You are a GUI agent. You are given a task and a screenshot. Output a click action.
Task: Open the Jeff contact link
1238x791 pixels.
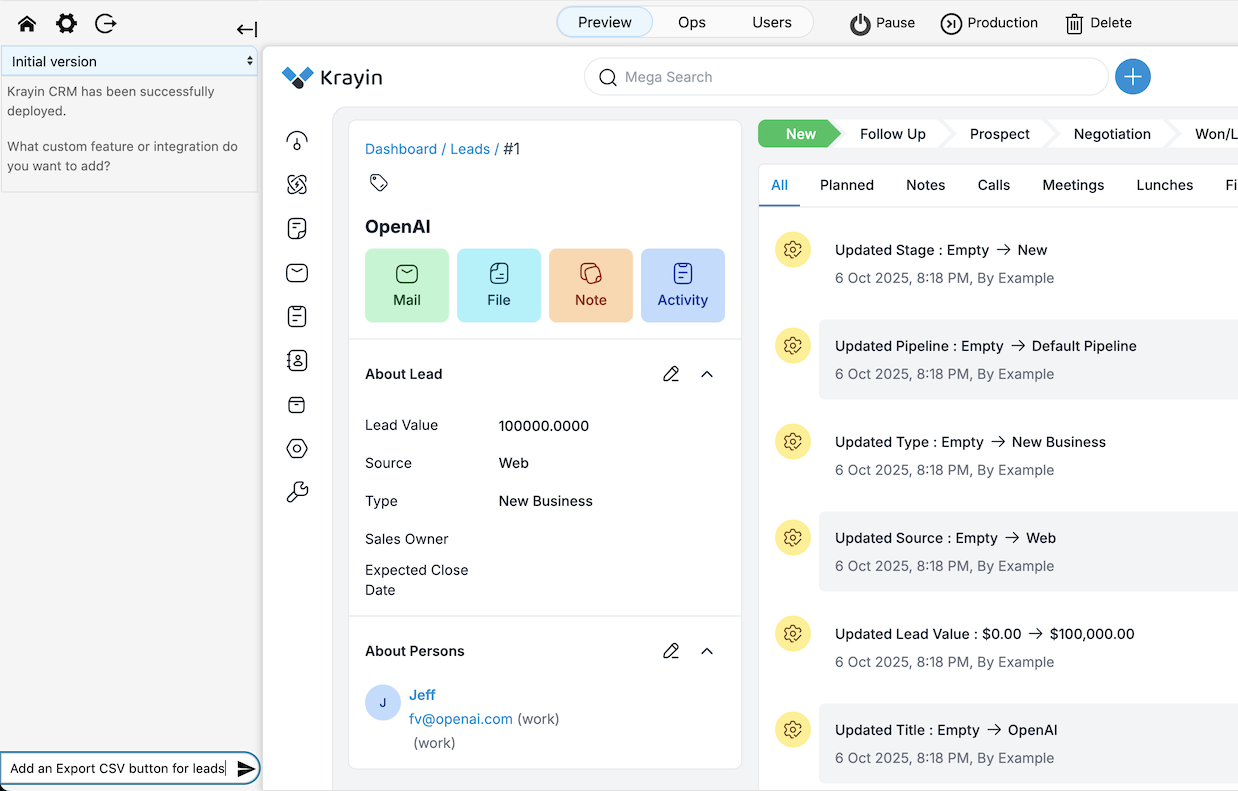tap(422, 695)
